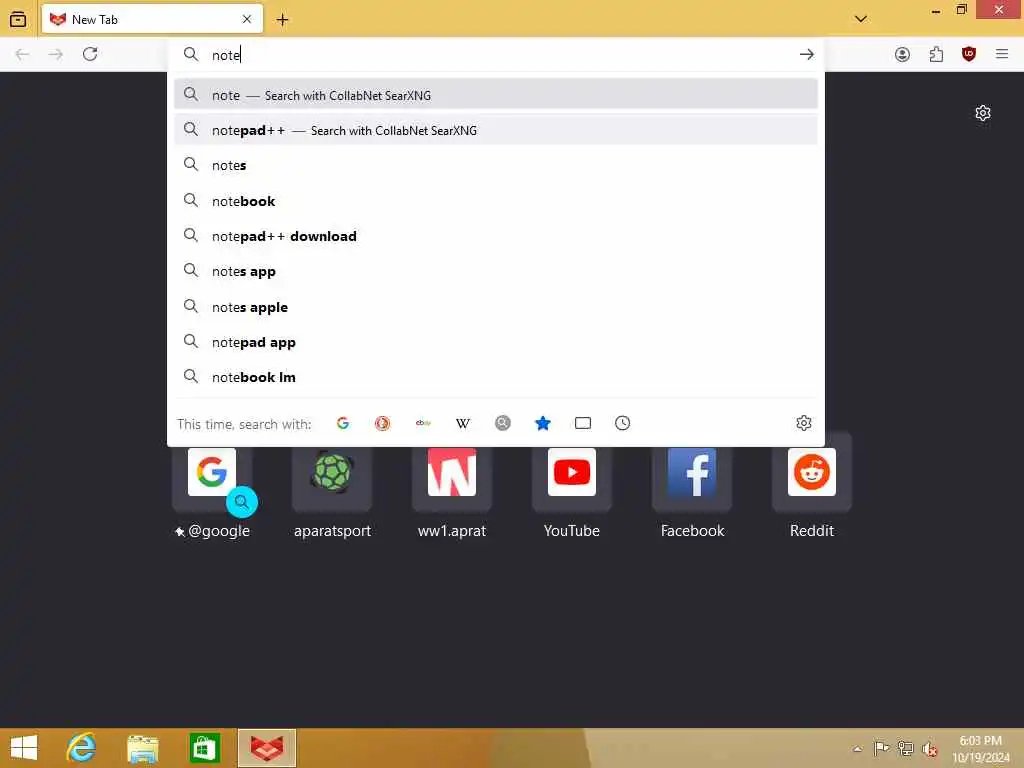Open the uBlock Origin shield icon
This screenshot has height=768, width=1024.
click(969, 54)
